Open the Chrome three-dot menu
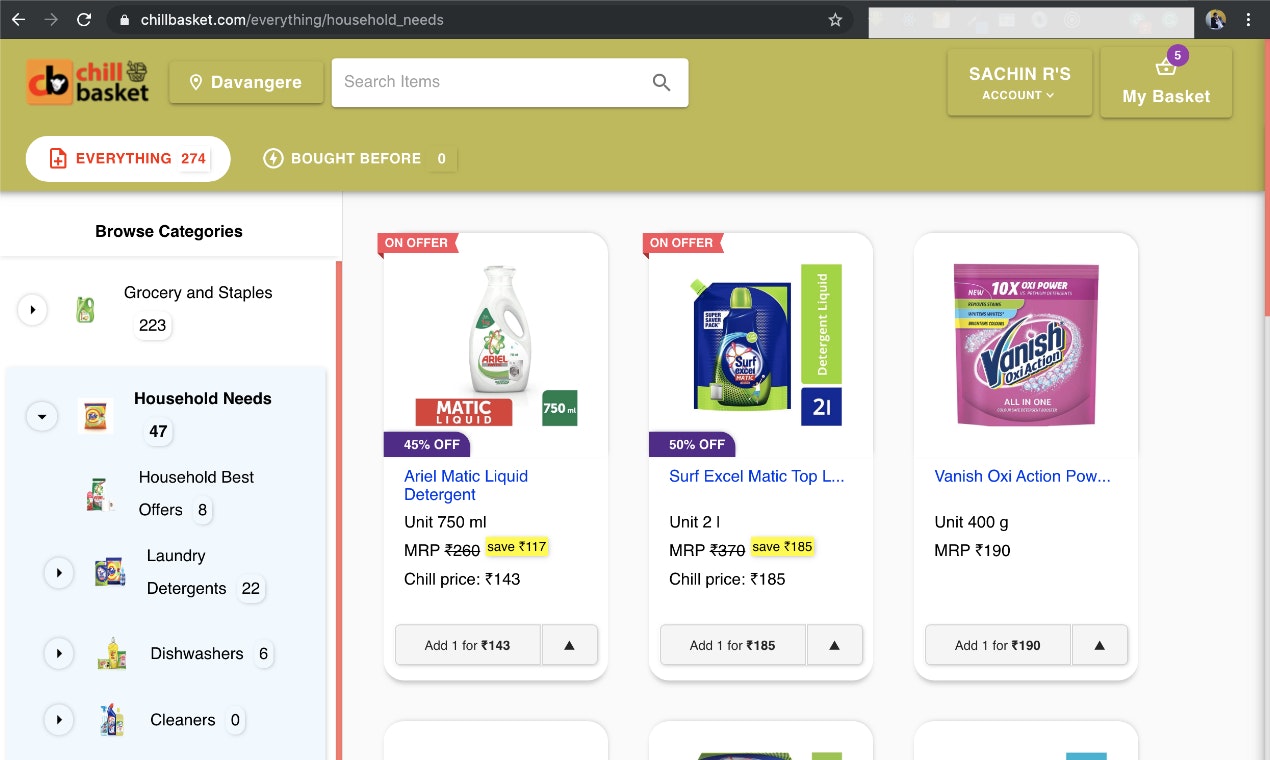 coord(1248,19)
